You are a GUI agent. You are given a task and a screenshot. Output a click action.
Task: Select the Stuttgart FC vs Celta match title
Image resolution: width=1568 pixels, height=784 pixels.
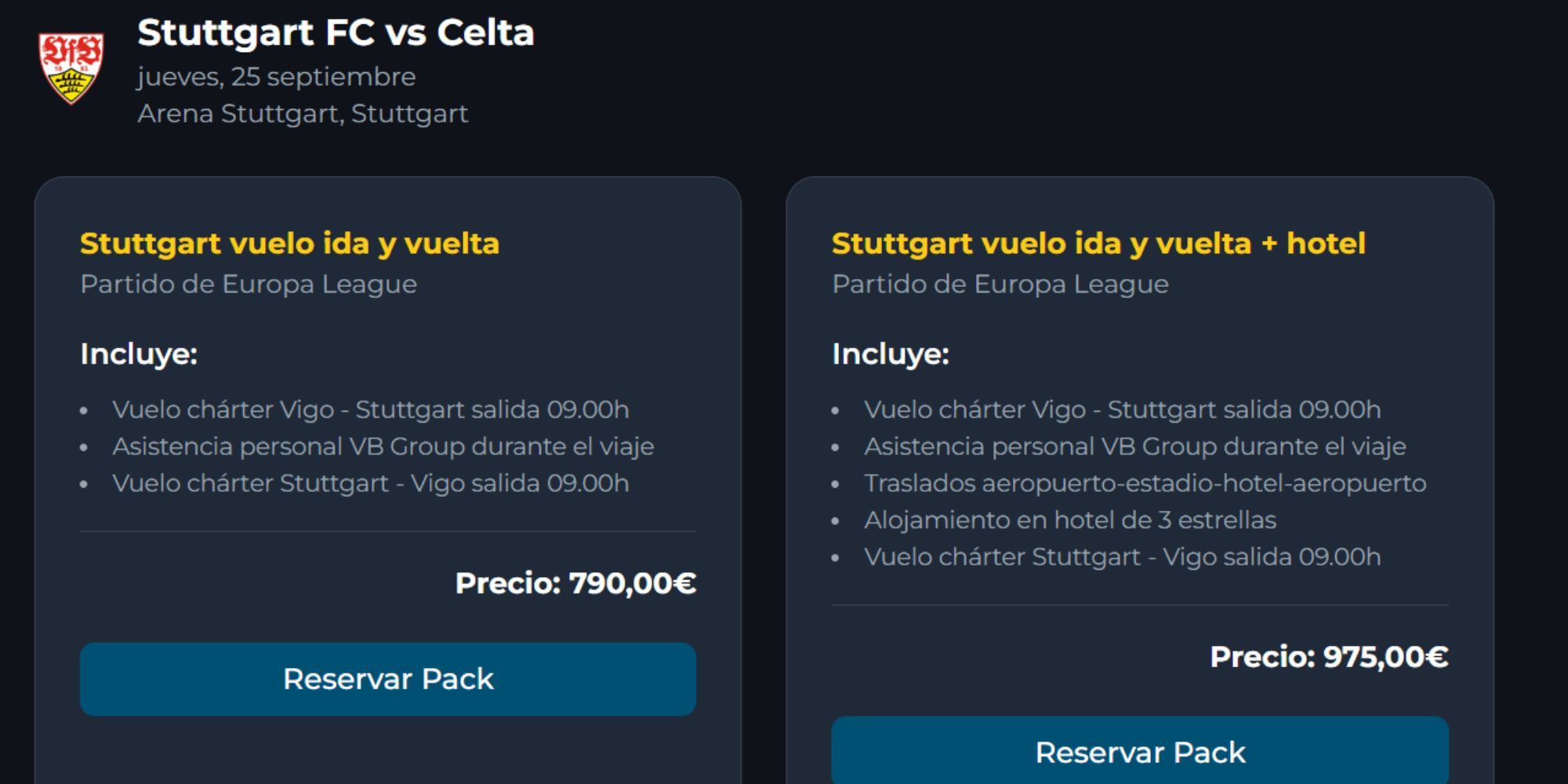click(x=336, y=33)
